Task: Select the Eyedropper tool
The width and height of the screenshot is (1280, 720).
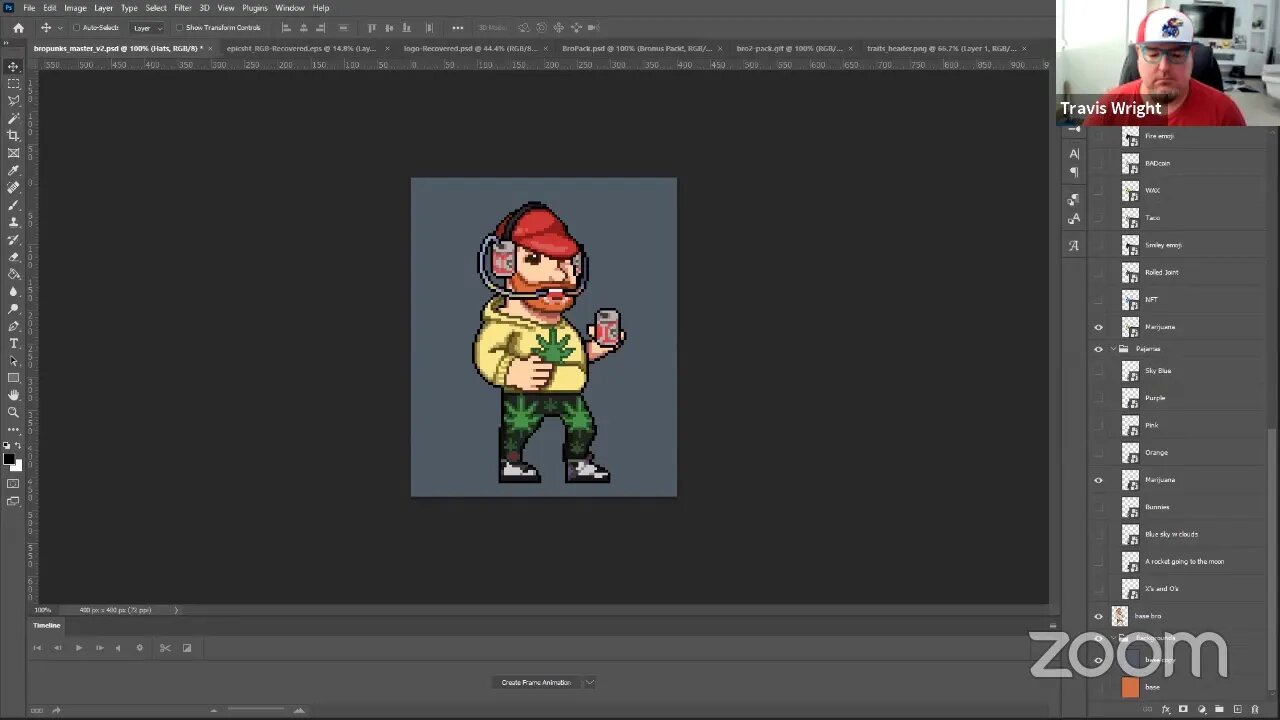Action: coord(13,170)
